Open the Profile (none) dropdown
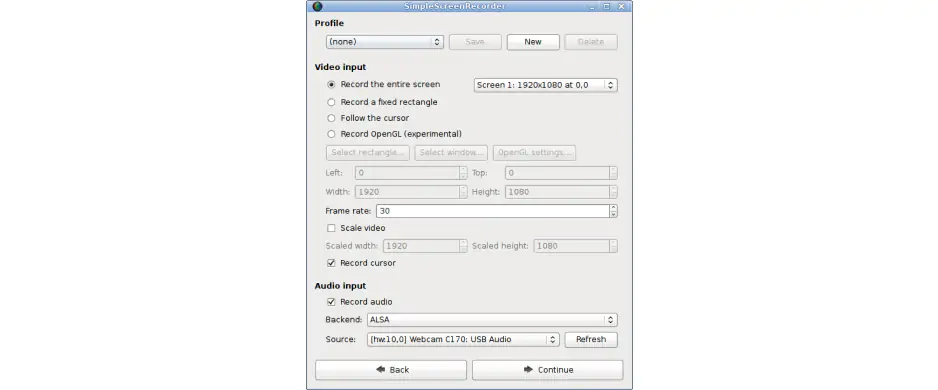This screenshot has height=390, width=938. tap(385, 42)
